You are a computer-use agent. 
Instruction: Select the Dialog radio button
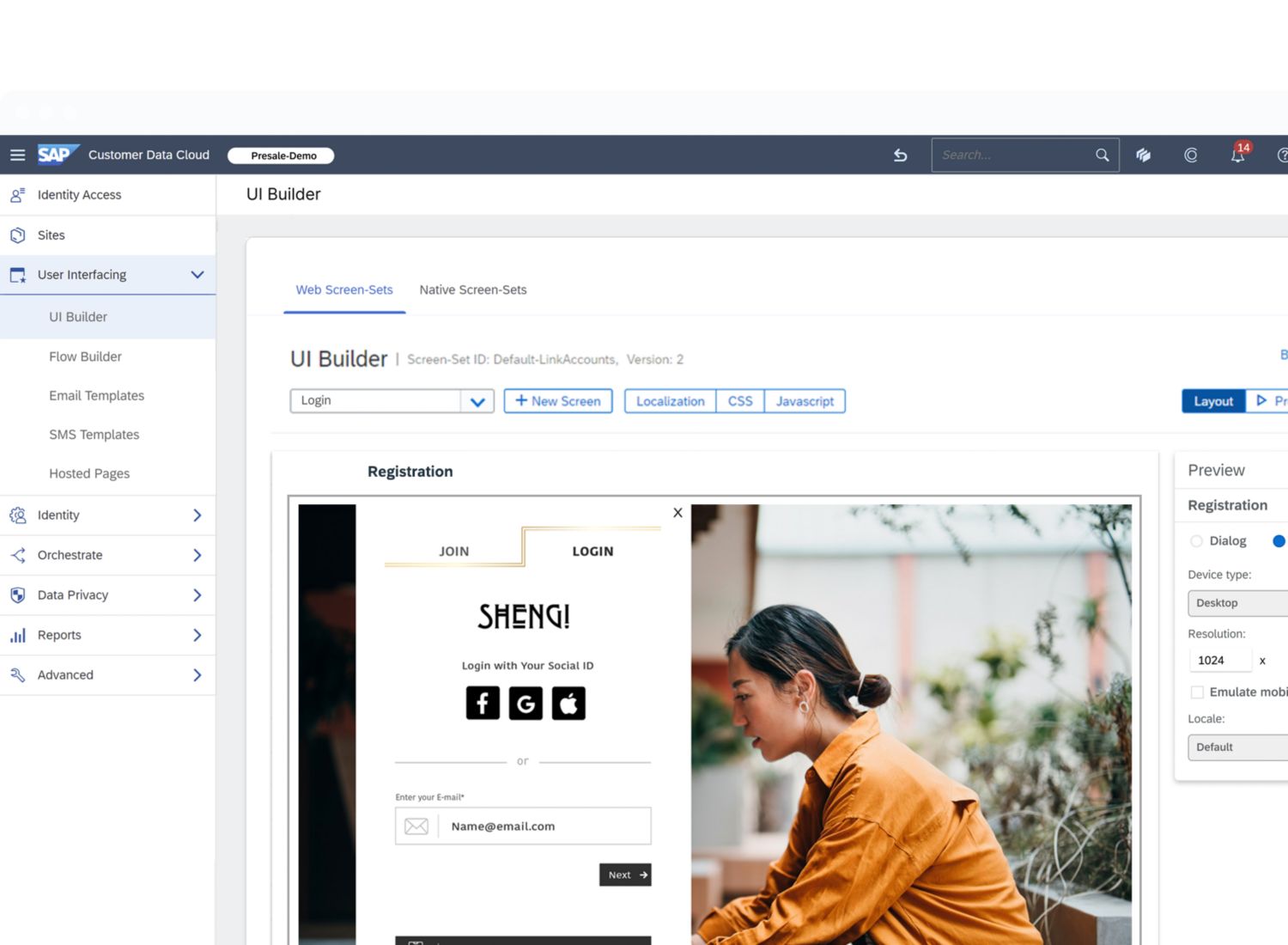tap(1196, 541)
